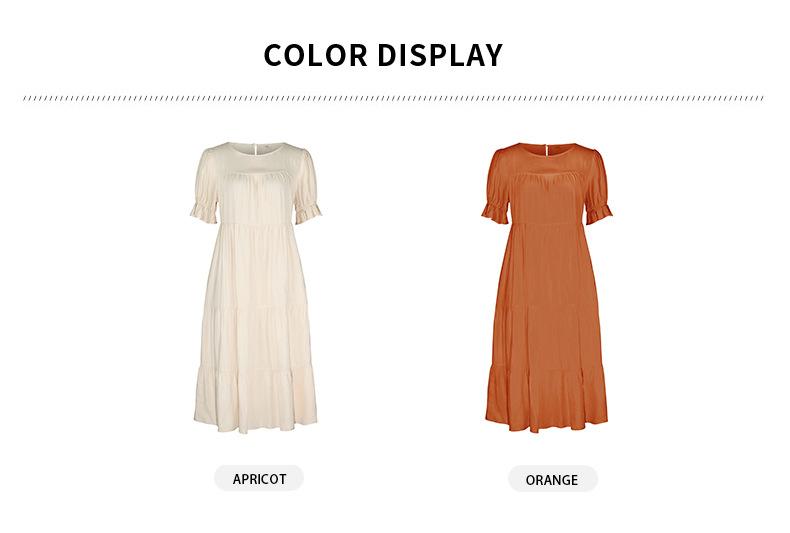Click the apricot dress bottom ruffle hem
The width and height of the screenshot is (790, 533).
255,402
